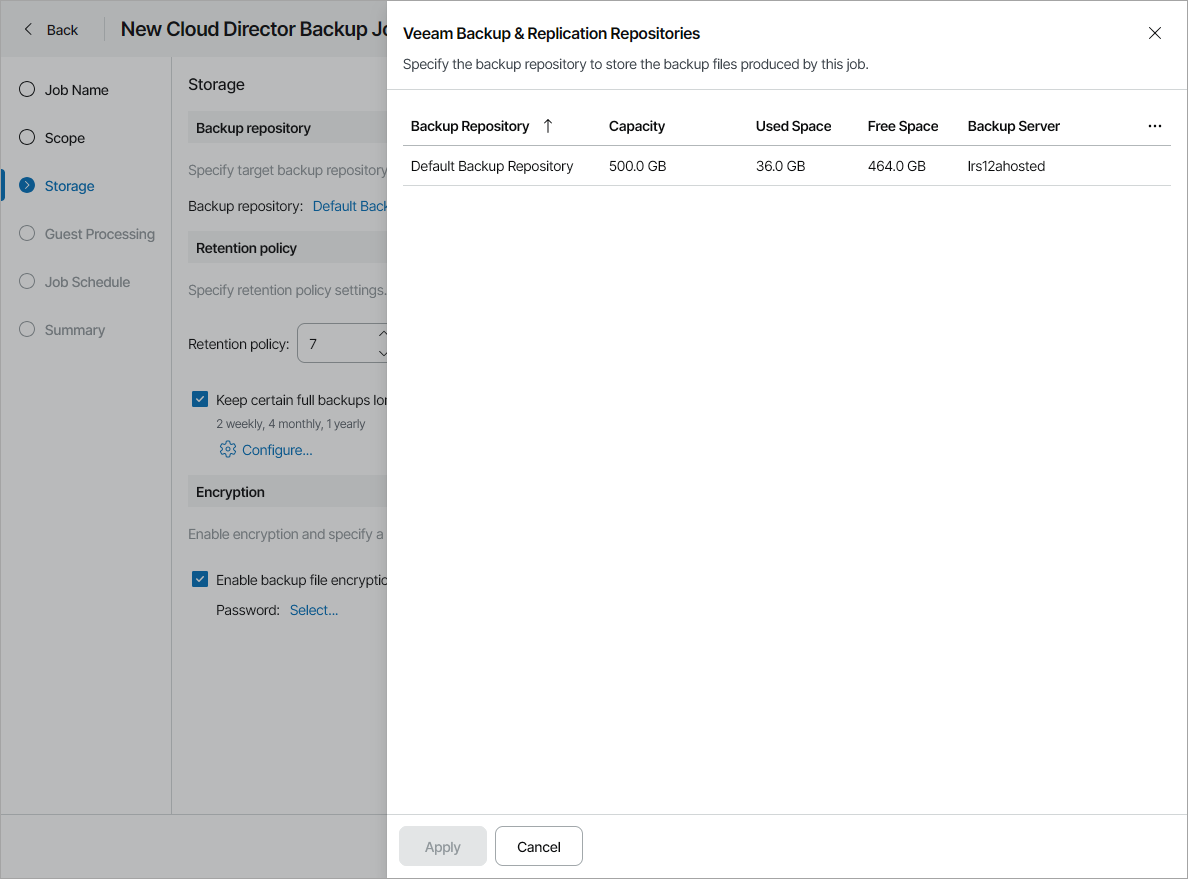Screen dimensions: 1188x879
Task: Click the Cancel button
Action: [538, 846]
